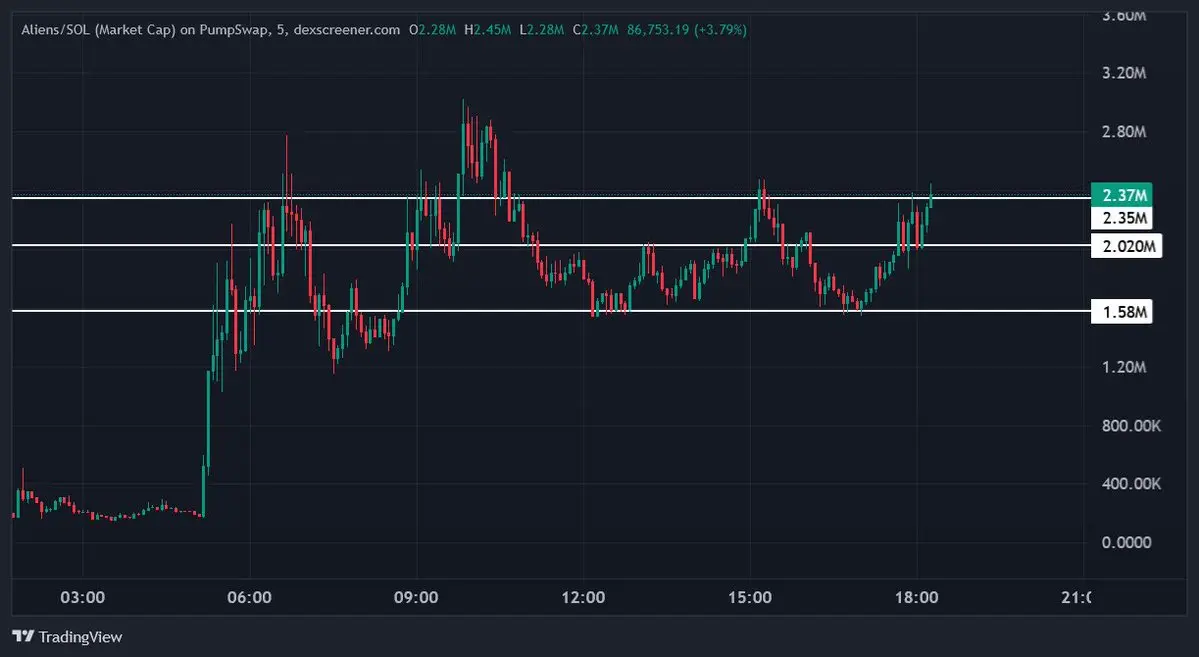This screenshot has width=1199, height=657.
Task: Click the 400.00K price axis value
Action: tap(1131, 484)
